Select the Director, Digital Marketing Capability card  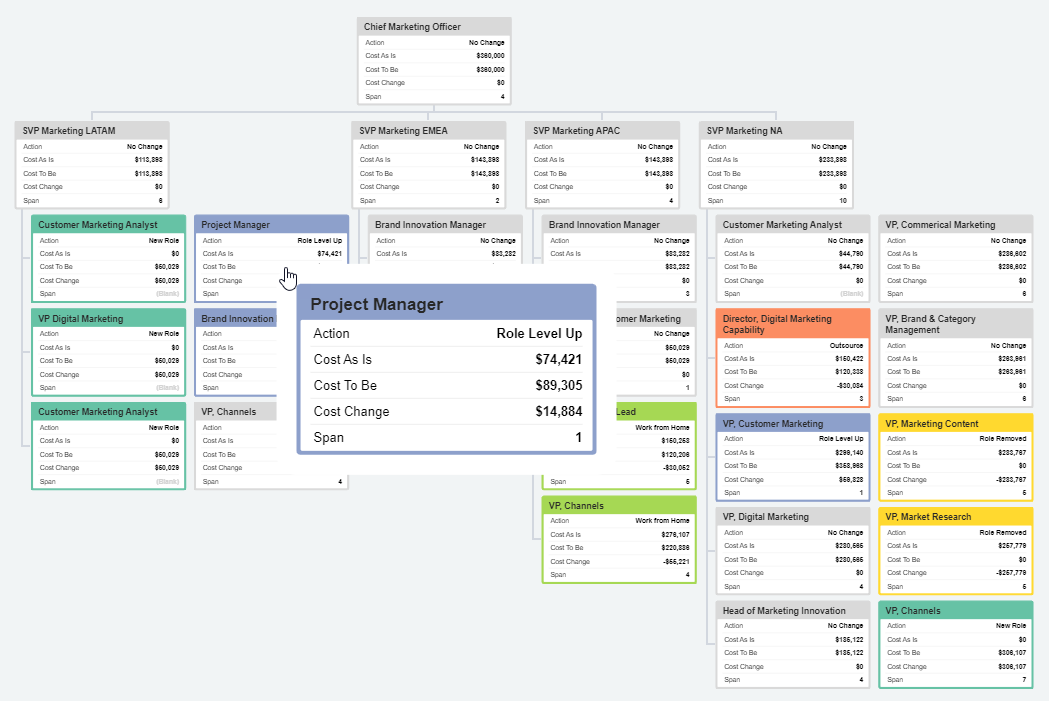tap(792, 324)
